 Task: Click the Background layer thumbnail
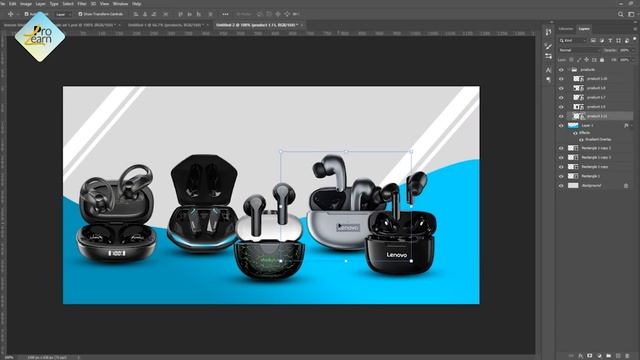pos(573,186)
